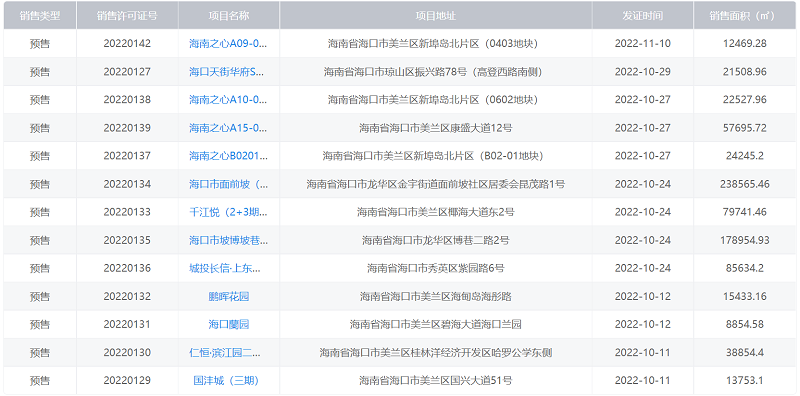Viewport: 800px width, 396px height.
Task: Open the 海口麋园 project link
Action: (x=229, y=324)
